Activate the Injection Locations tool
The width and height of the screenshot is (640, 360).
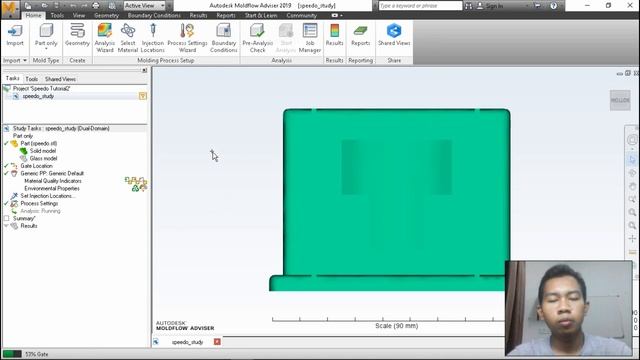153,38
